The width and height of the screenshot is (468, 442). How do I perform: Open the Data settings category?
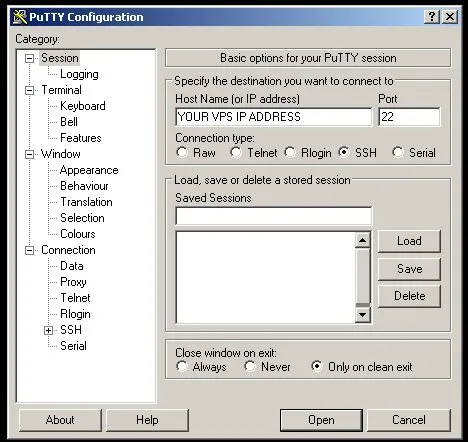(72, 266)
